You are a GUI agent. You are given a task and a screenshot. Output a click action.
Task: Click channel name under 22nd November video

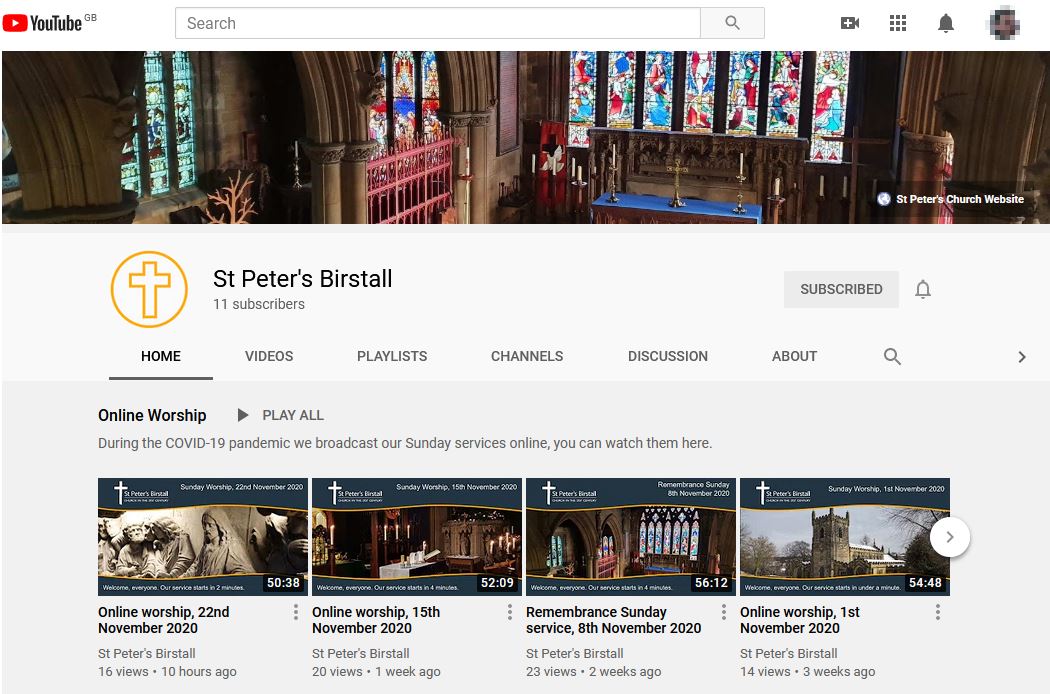click(147, 653)
